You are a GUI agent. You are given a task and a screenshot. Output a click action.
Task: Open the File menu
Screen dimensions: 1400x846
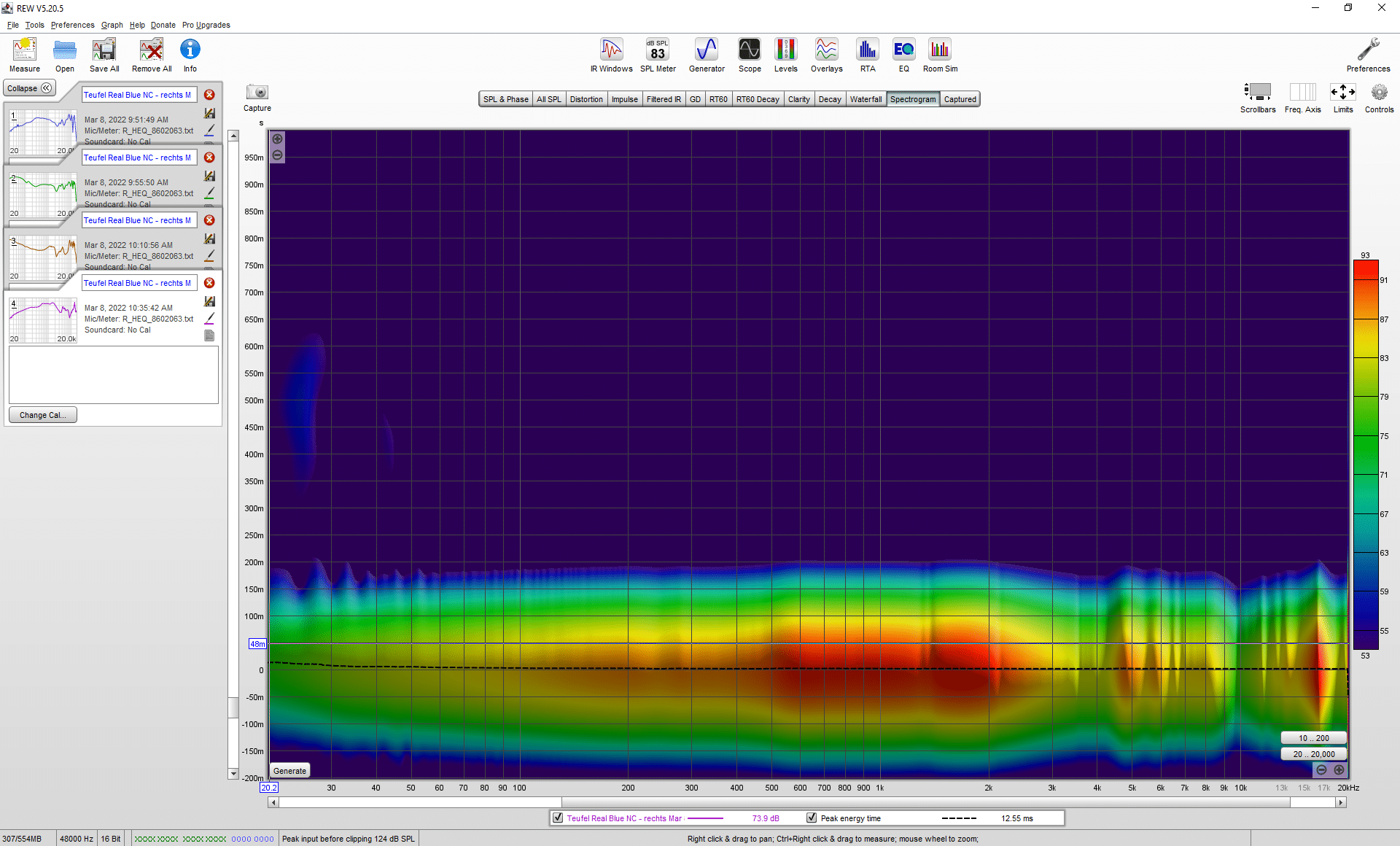click(x=13, y=25)
